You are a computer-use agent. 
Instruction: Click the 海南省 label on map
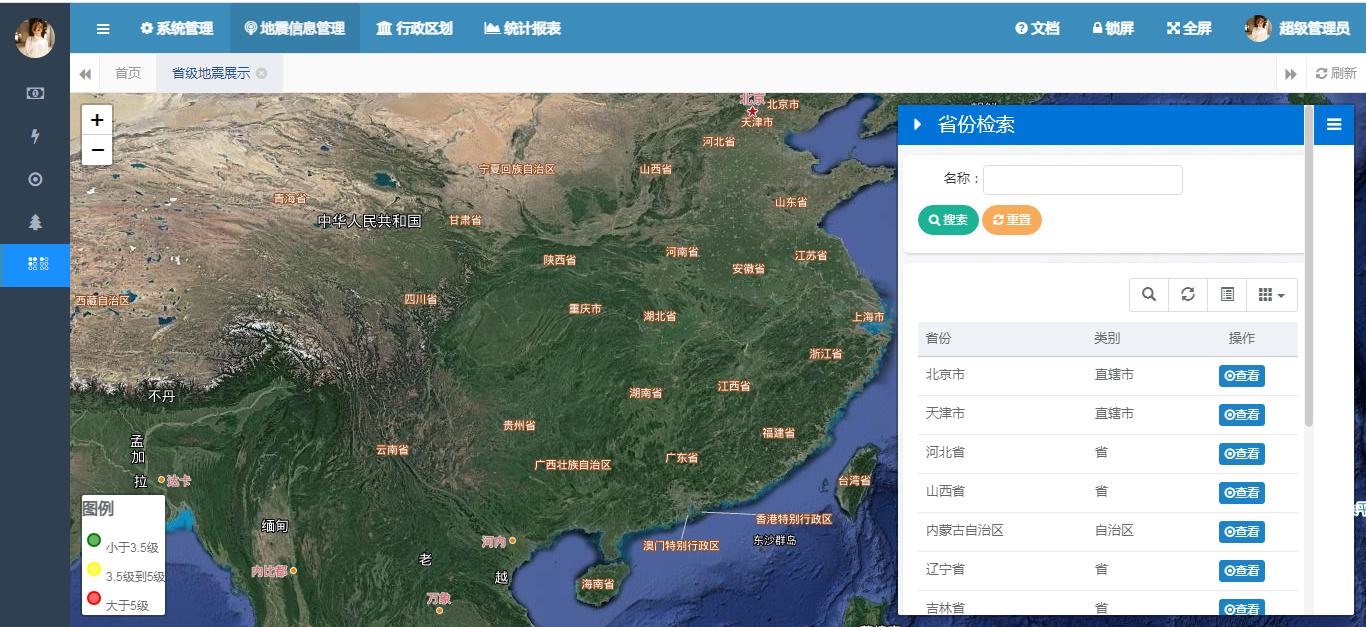[598, 584]
